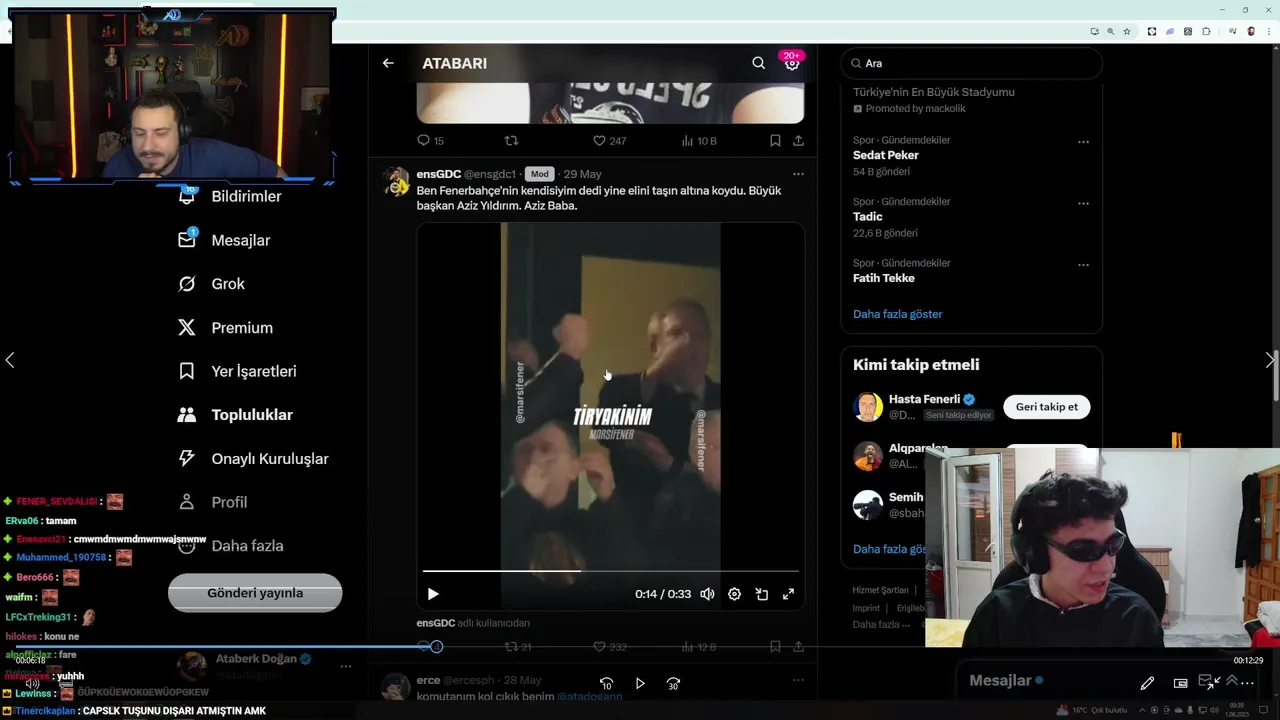Image resolution: width=1280 pixels, height=720 pixels.
Task: Open Onaylı Kuruluşlar in the sidebar
Action: (253, 459)
